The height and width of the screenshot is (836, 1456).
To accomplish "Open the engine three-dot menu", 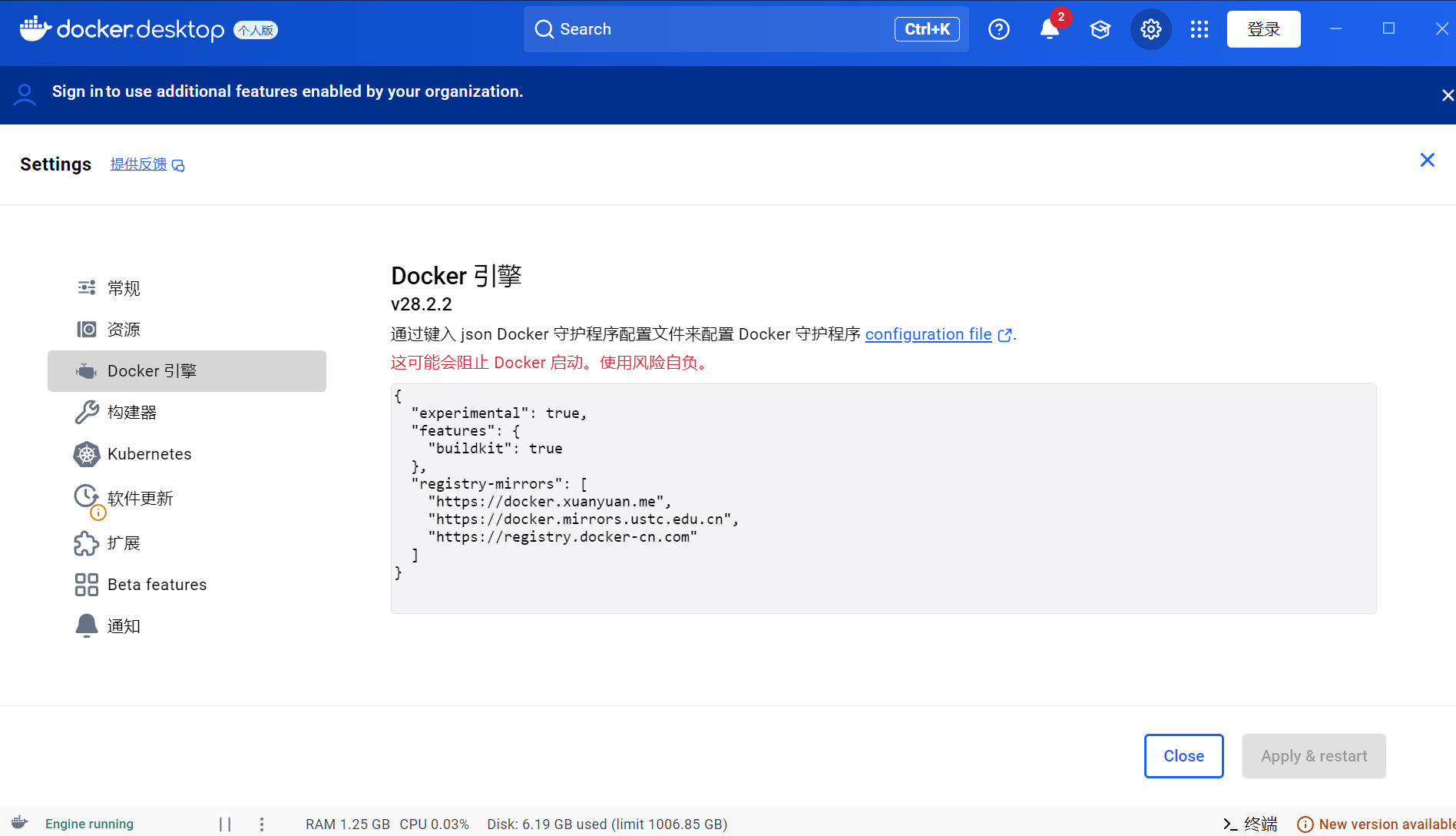I will pos(262,824).
